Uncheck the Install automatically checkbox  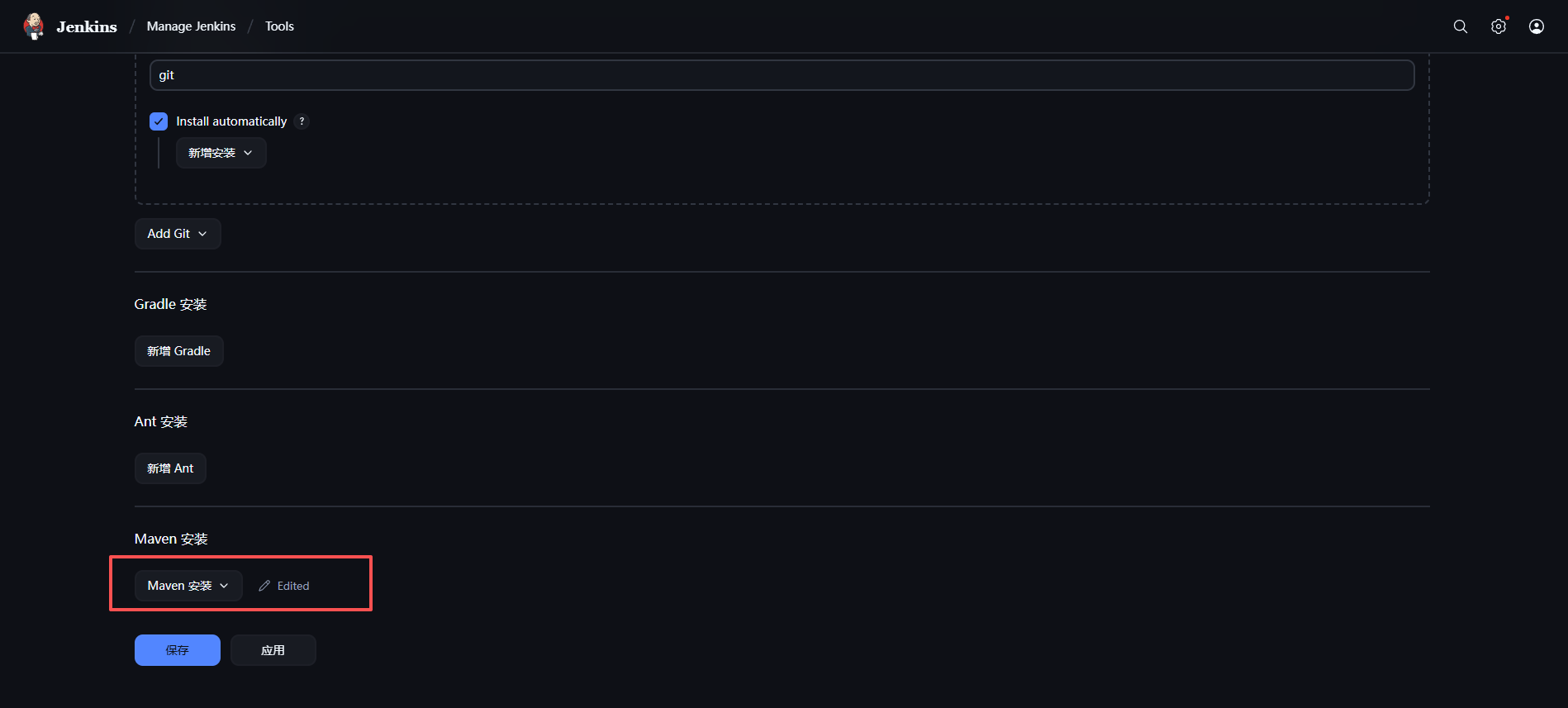tap(159, 121)
